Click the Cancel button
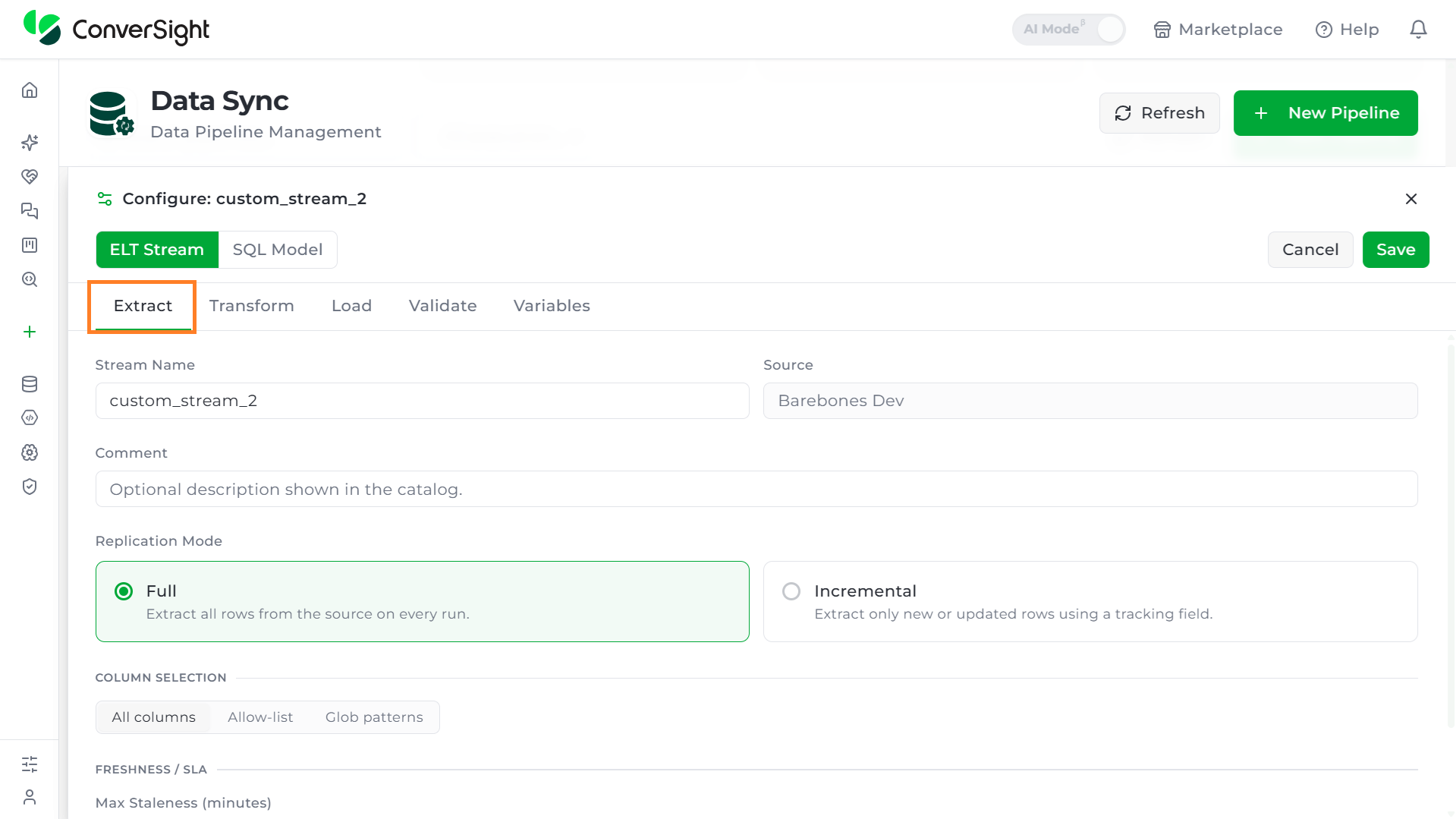The height and width of the screenshot is (819, 1456). tap(1310, 250)
